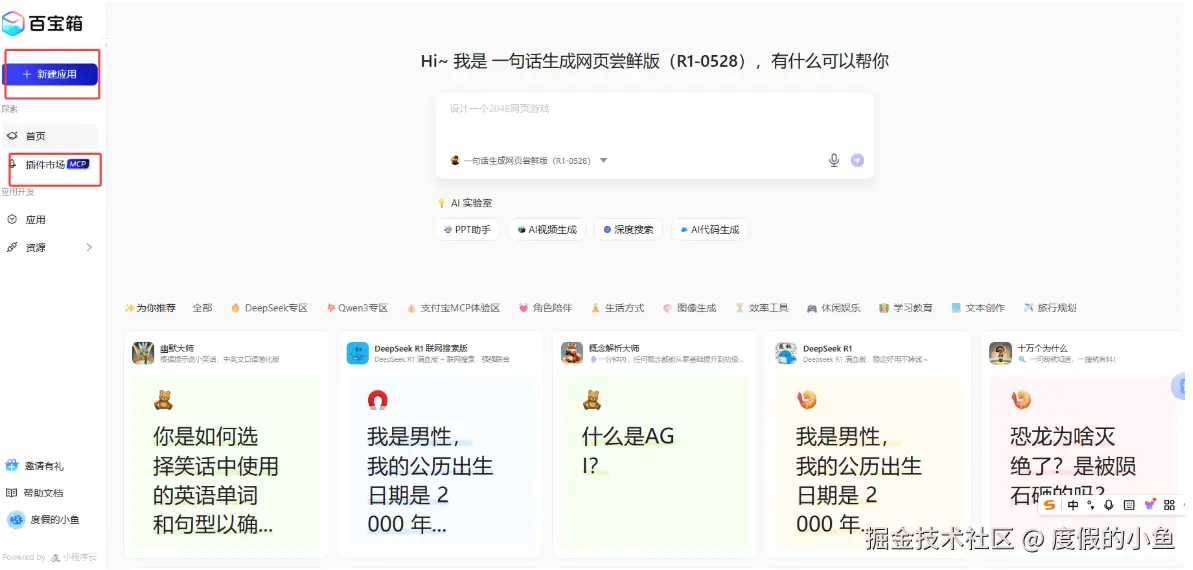
Task: Open 帮助文档 link
Action: [x=44, y=493]
